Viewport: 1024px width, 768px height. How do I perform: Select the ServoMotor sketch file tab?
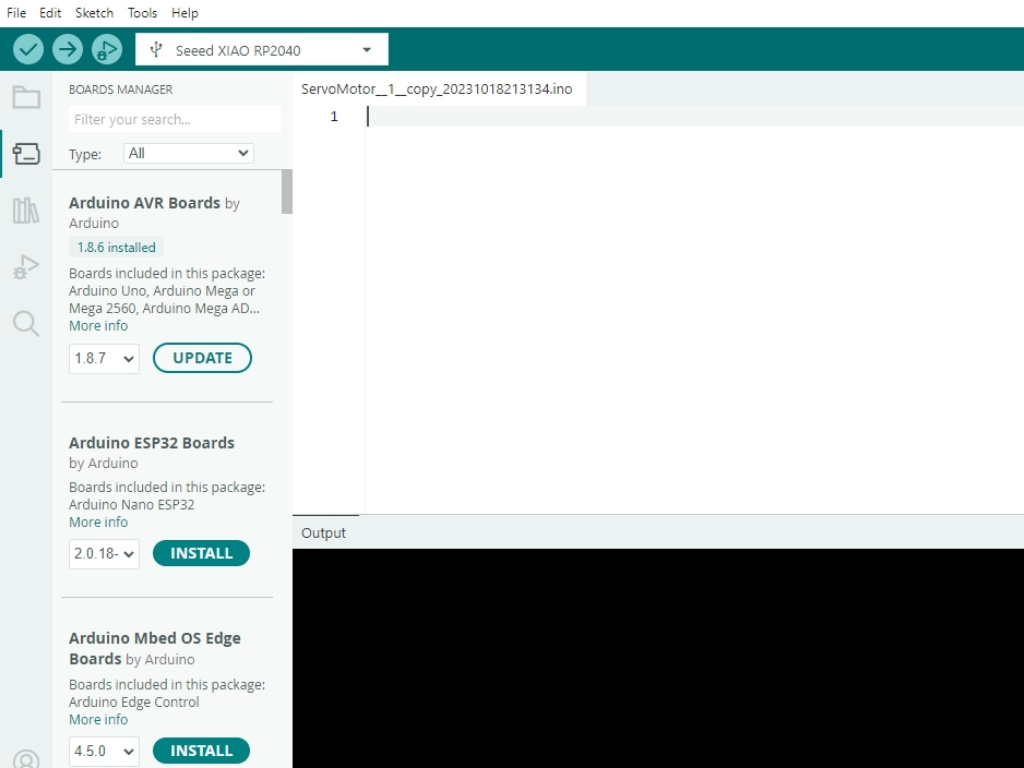pos(436,89)
